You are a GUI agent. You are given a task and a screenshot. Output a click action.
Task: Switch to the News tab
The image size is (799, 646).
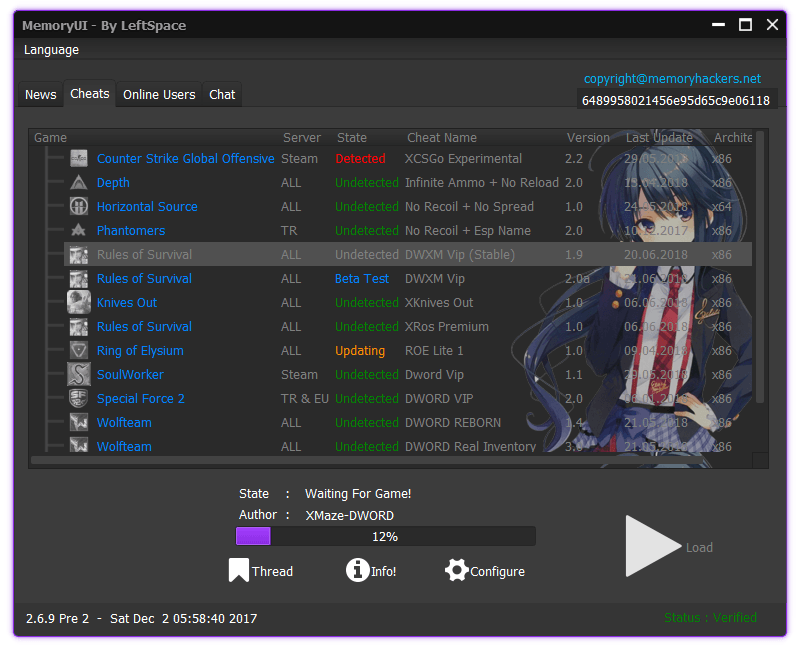(41, 95)
